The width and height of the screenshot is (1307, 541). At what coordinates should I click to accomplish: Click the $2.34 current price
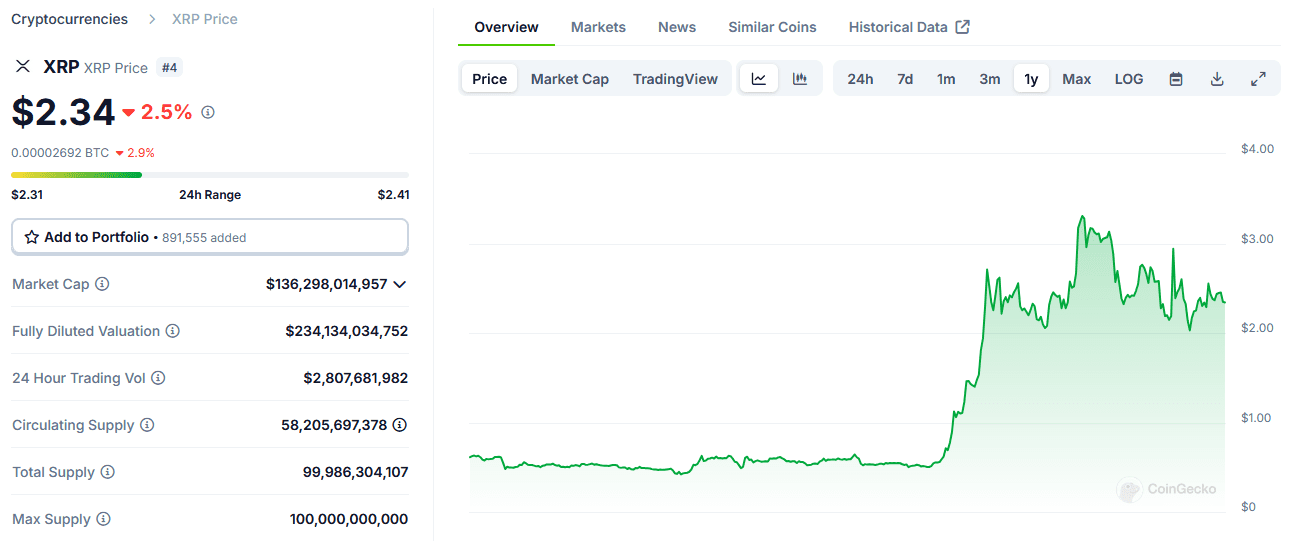[63, 112]
